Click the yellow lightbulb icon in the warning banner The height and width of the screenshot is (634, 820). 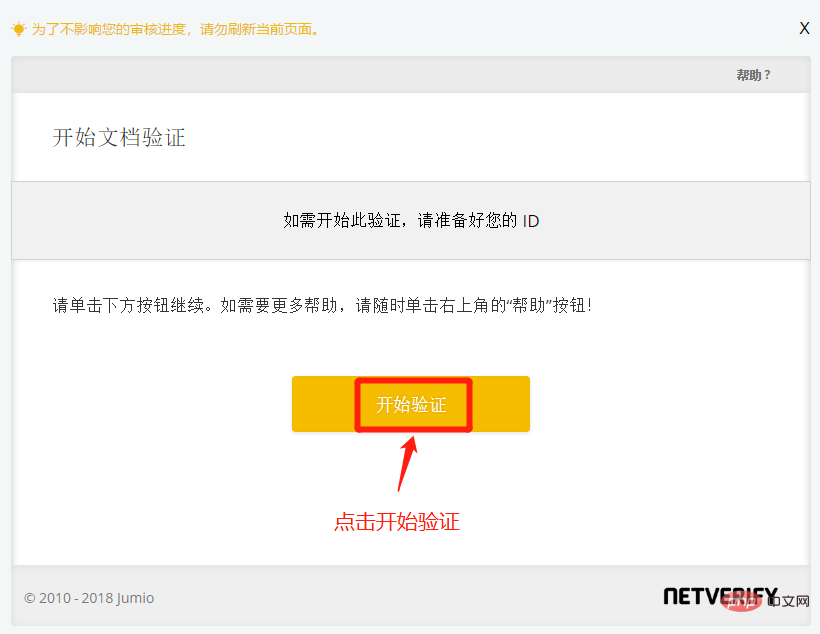click(18, 30)
